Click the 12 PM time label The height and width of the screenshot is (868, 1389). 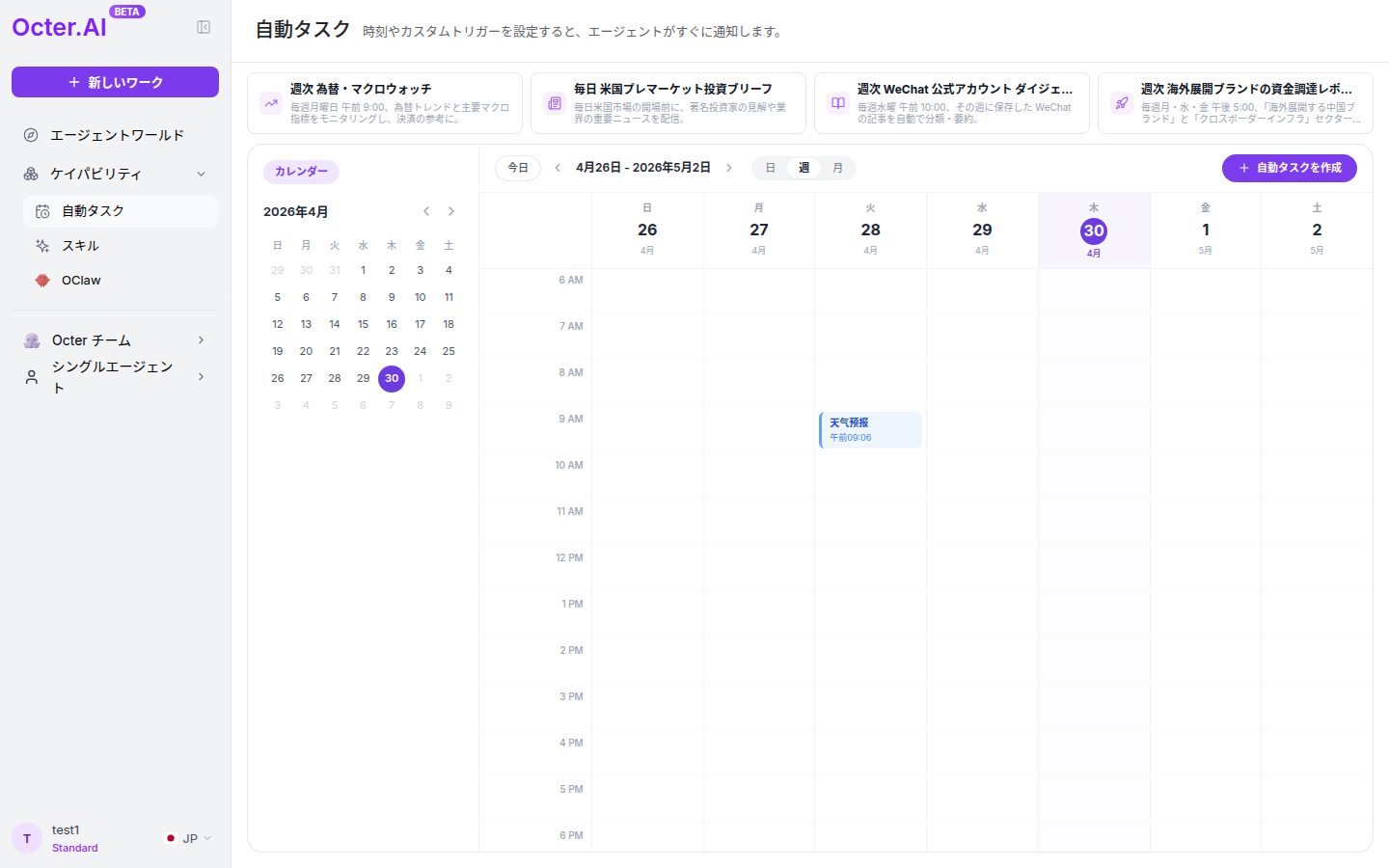569,557
